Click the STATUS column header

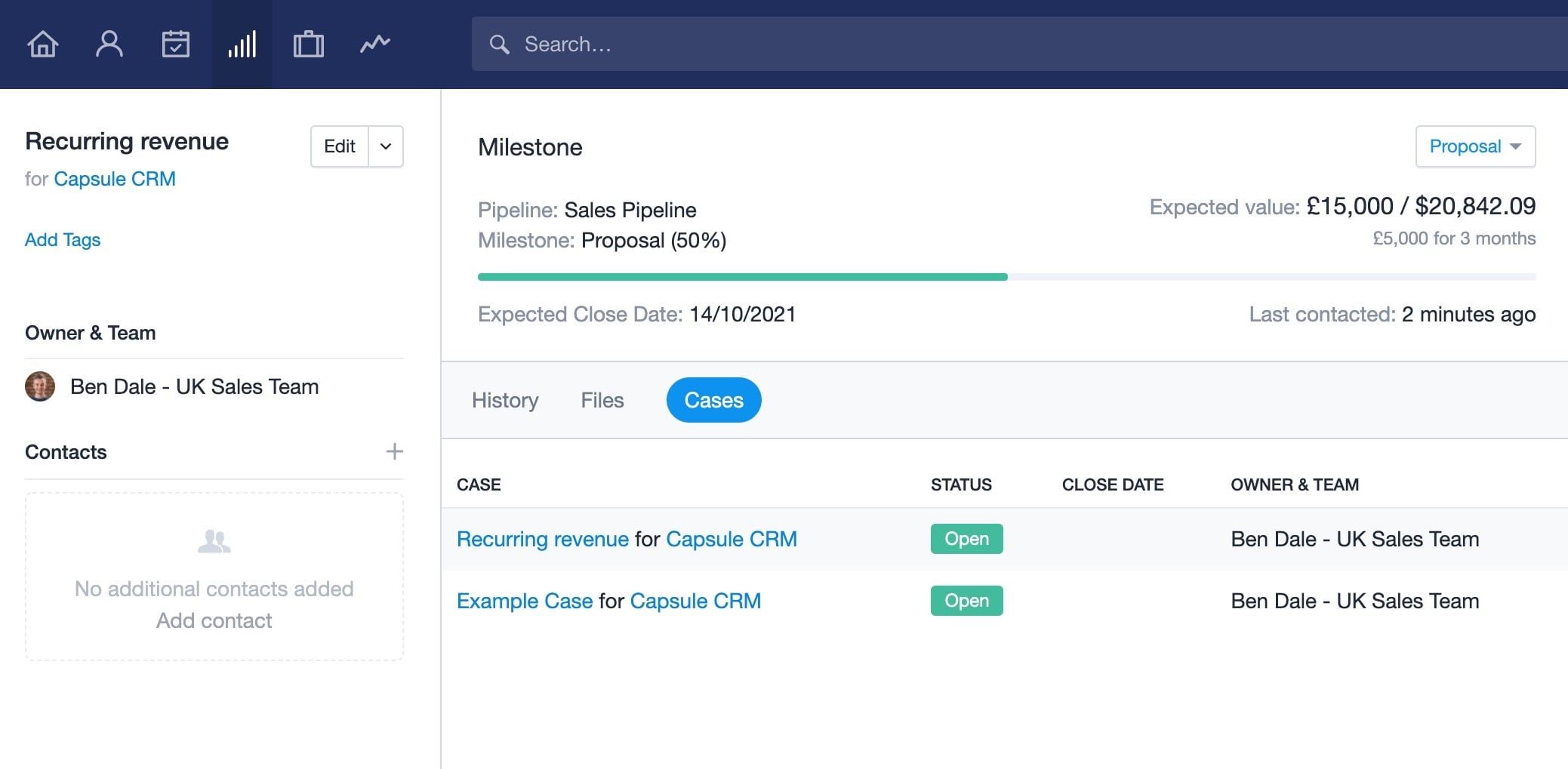[x=961, y=484]
